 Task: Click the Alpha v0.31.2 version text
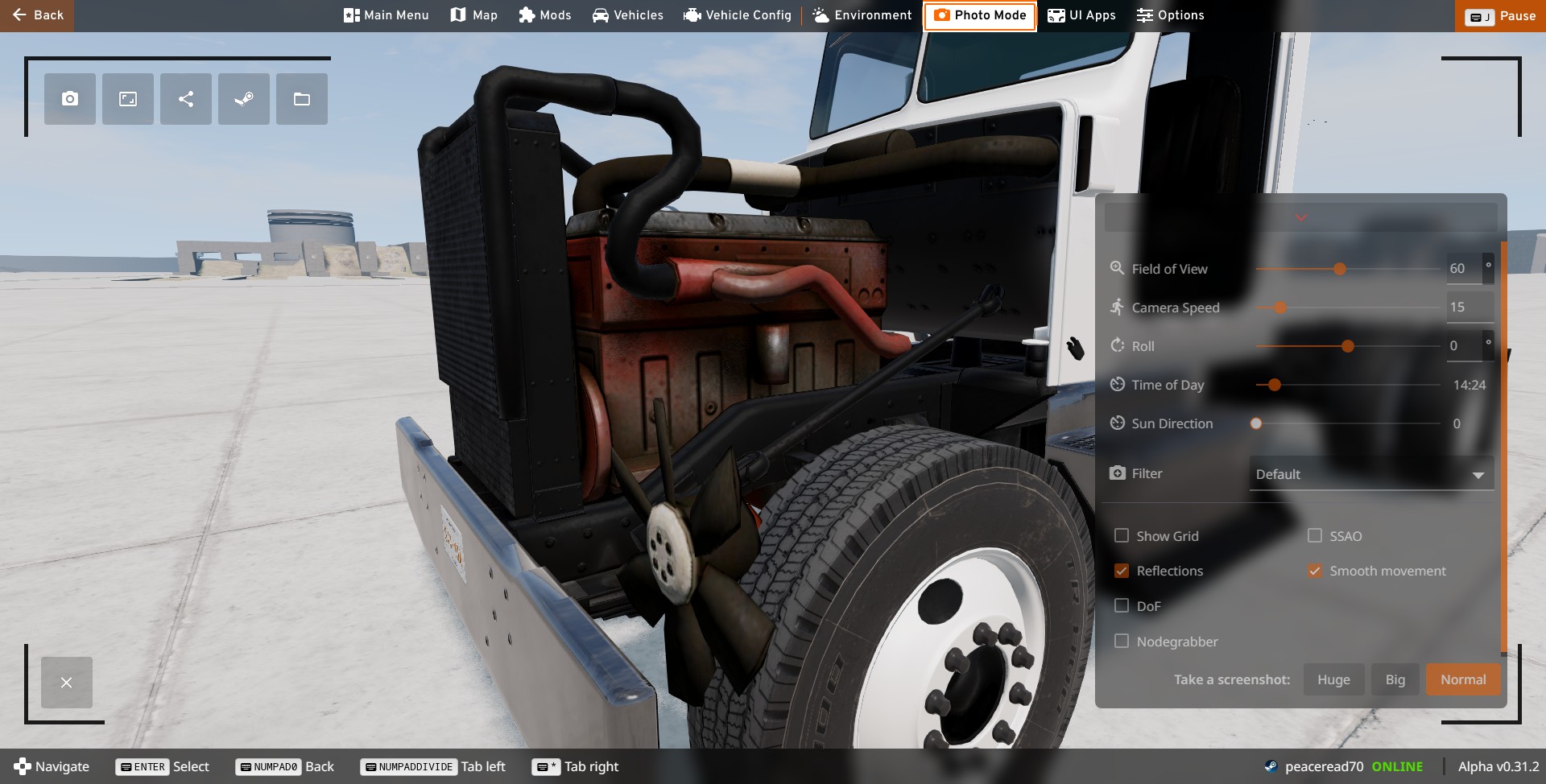point(1498,766)
